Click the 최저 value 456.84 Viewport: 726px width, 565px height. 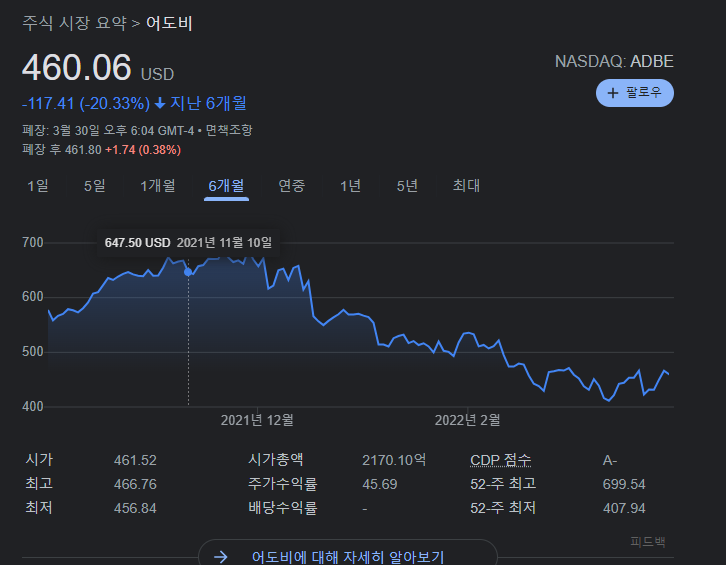click(135, 508)
